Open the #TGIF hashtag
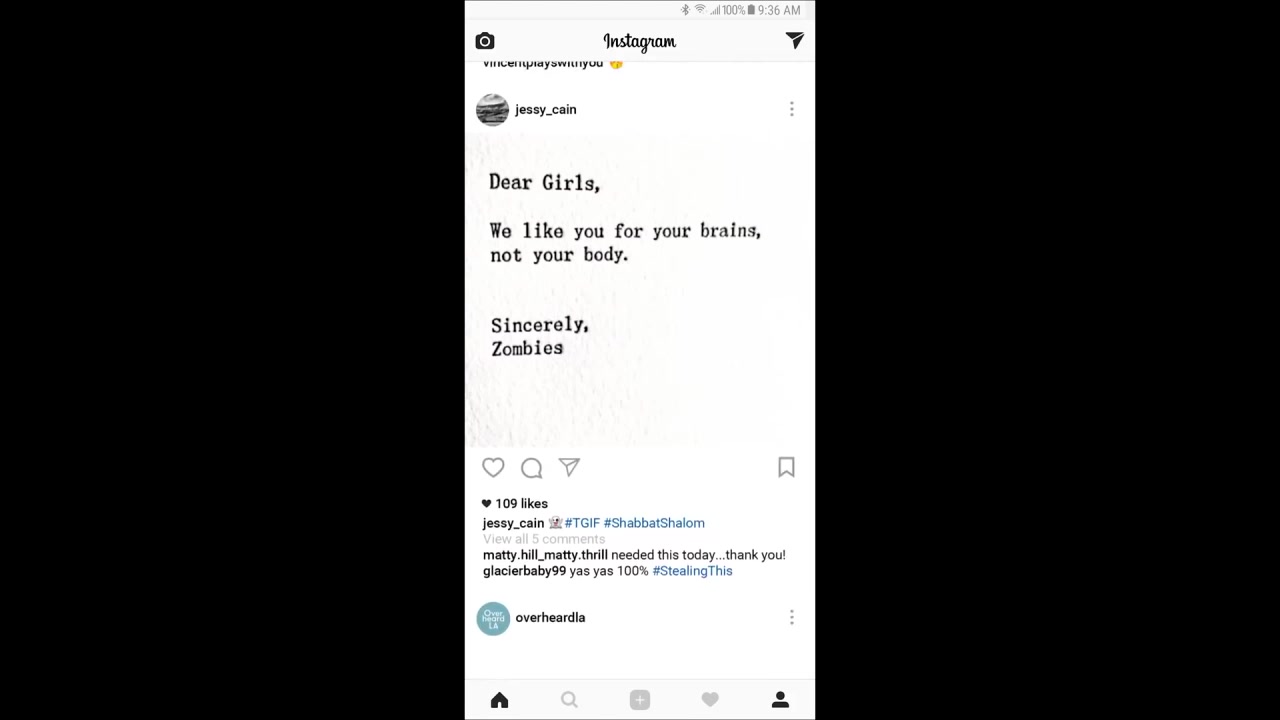Image resolution: width=1280 pixels, height=720 pixels. [x=582, y=523]
